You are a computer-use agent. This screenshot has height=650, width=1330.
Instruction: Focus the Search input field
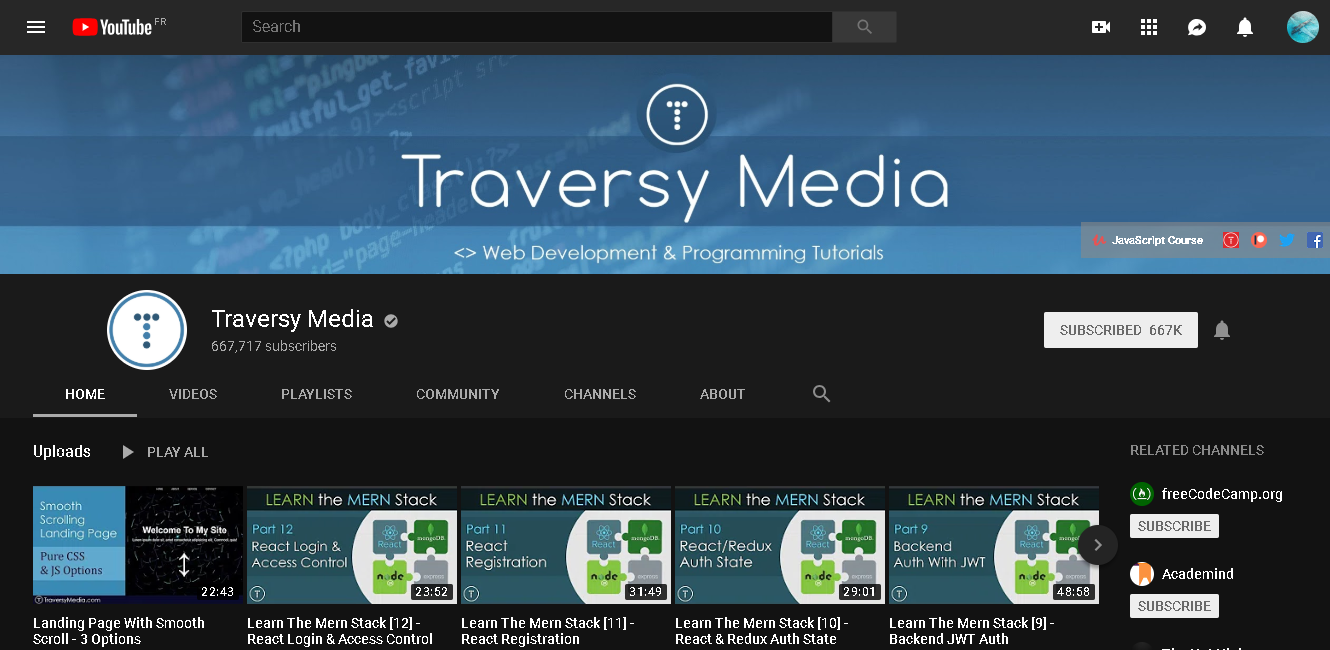coord(537,27)
